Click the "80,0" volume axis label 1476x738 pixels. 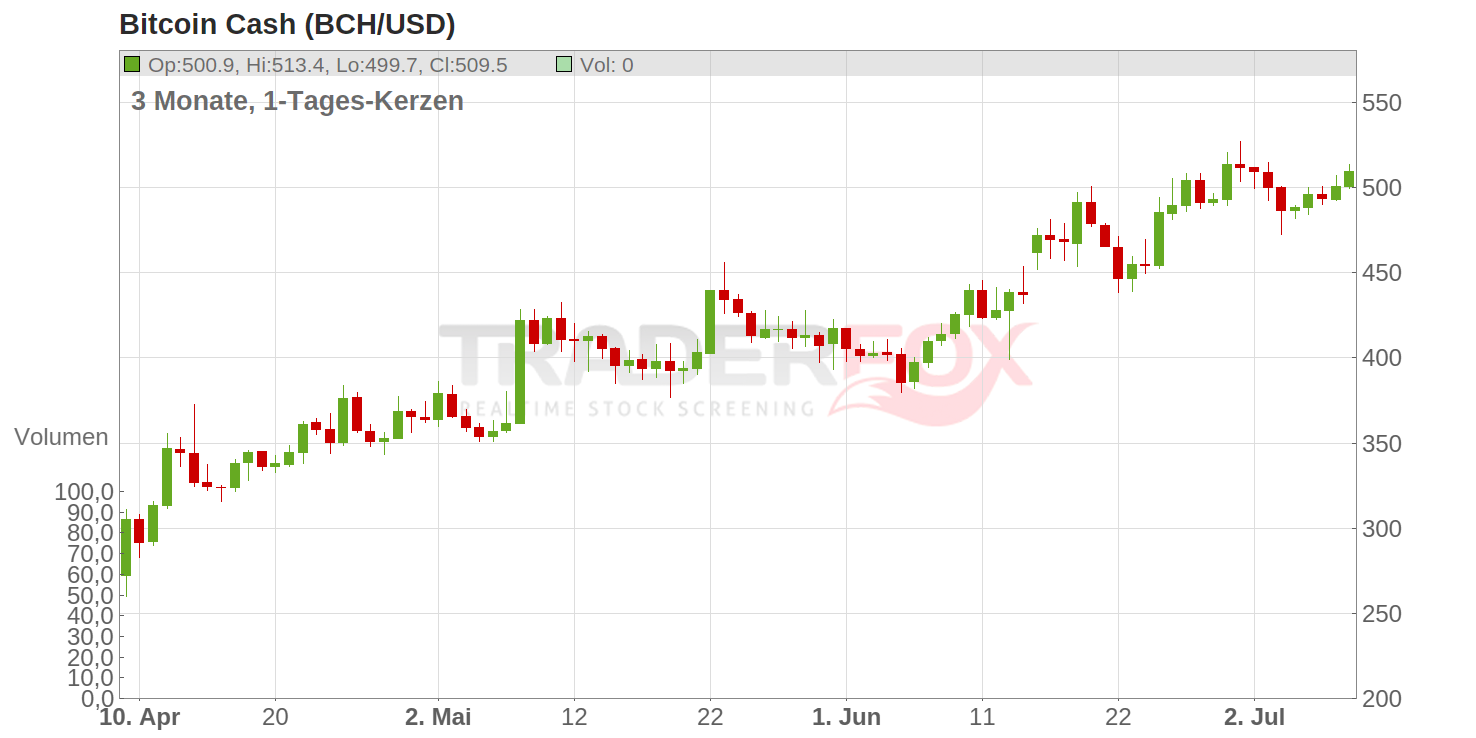coord(89,534)
